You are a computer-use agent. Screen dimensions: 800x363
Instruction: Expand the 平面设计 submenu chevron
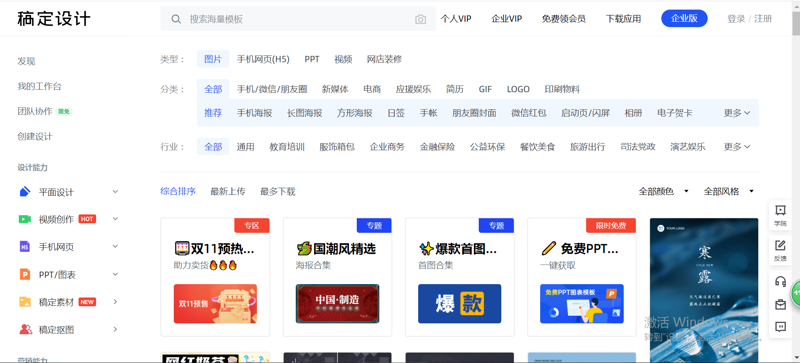pos(115,191)
